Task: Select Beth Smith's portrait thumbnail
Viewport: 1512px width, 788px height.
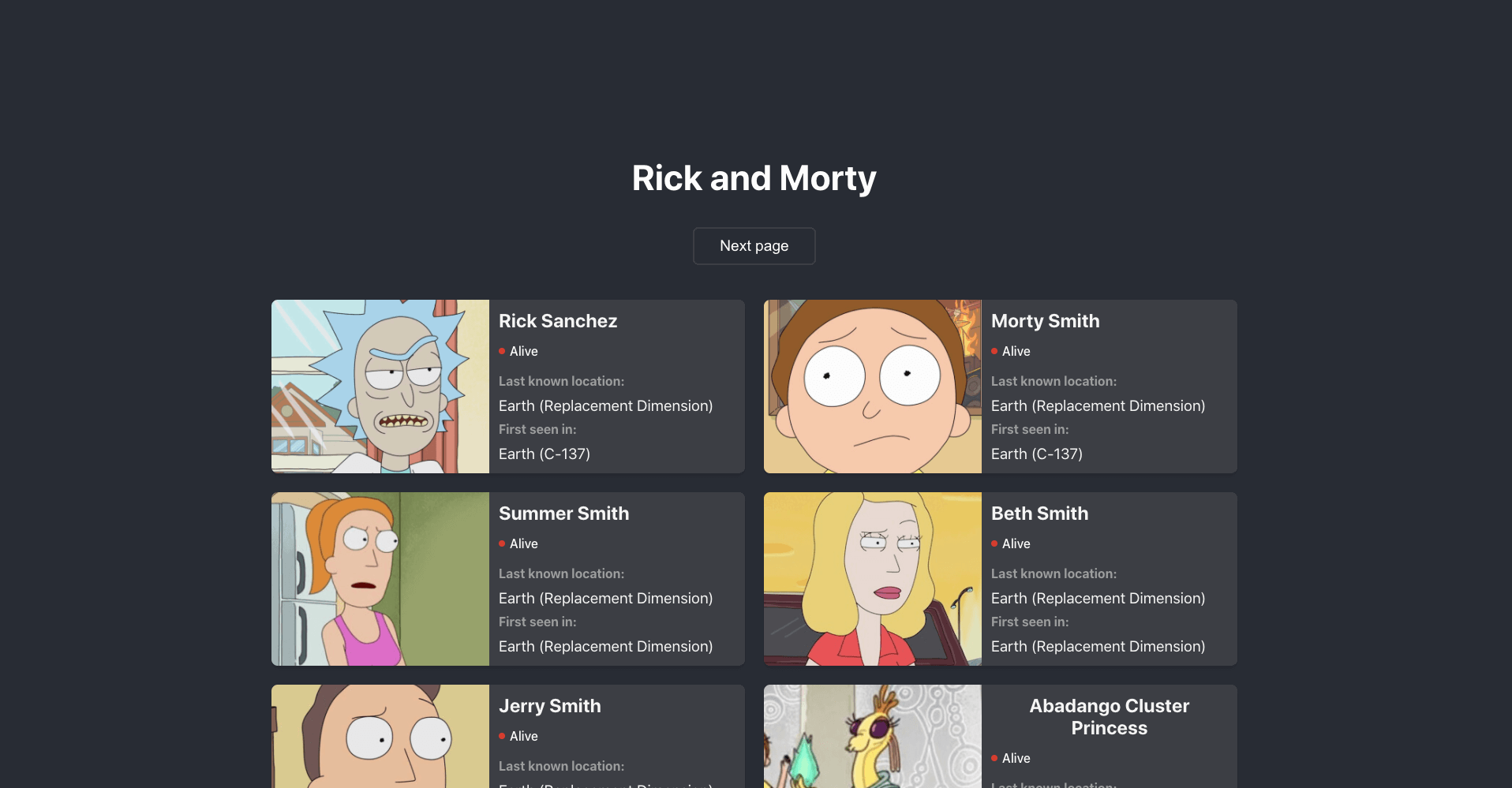Action: (872, 579)
